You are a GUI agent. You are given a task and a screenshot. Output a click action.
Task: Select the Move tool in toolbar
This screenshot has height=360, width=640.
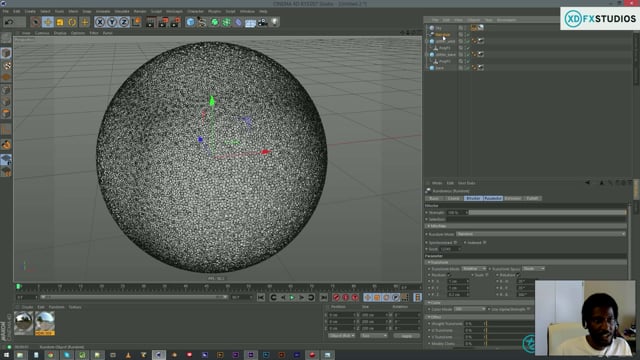pos(48,22)
